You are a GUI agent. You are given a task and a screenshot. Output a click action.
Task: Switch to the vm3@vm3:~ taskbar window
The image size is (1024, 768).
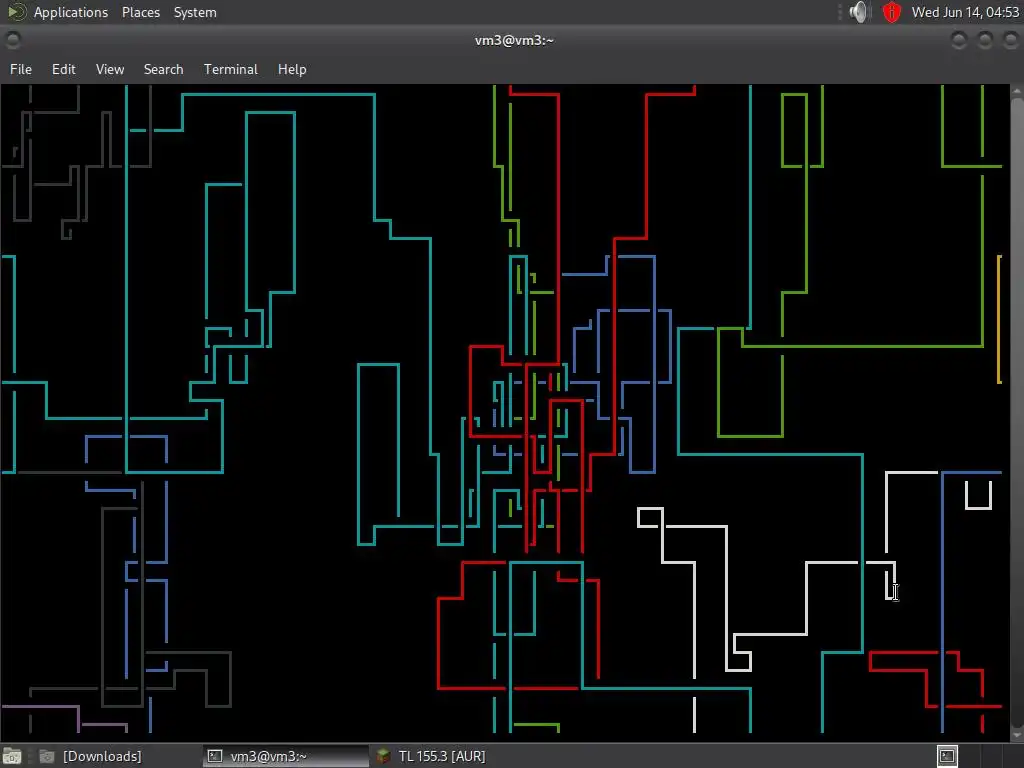pos(286,756)
